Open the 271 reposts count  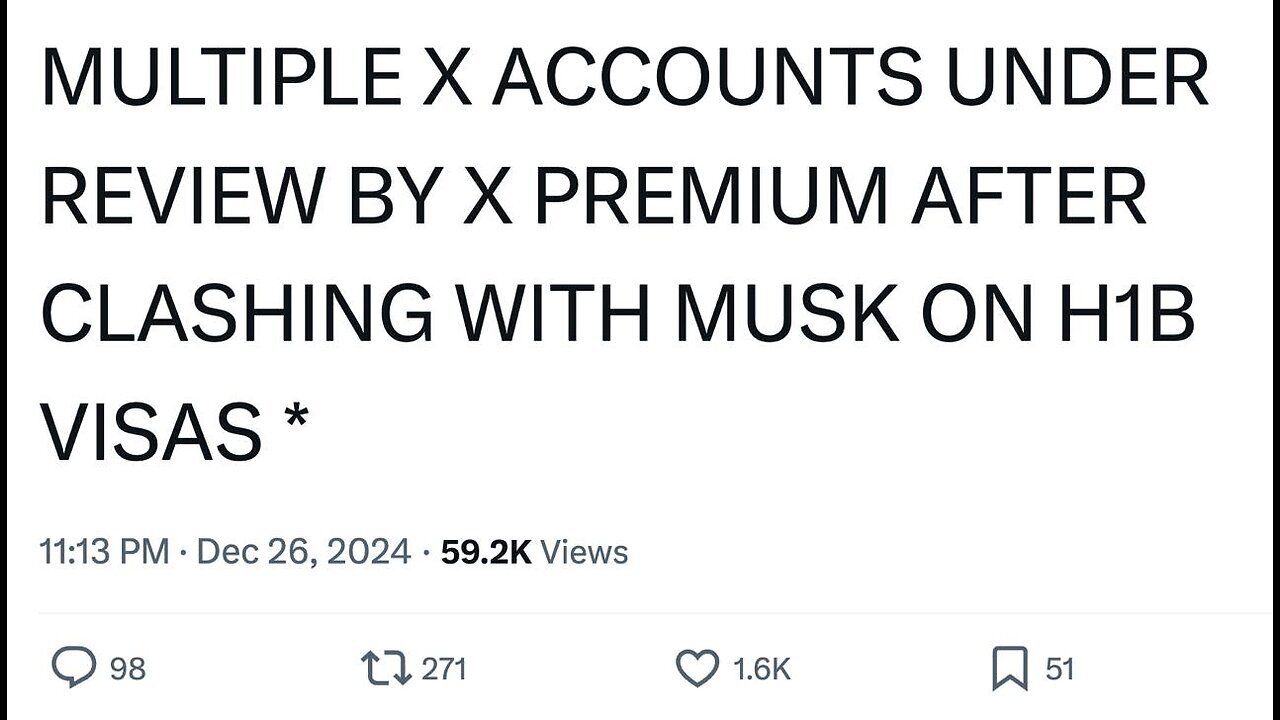444,668
